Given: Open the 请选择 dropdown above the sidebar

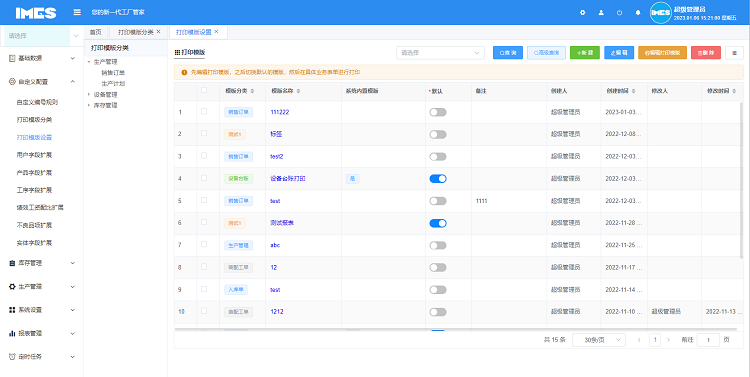Looking at the screenshot, I should [x=42, y=36].
